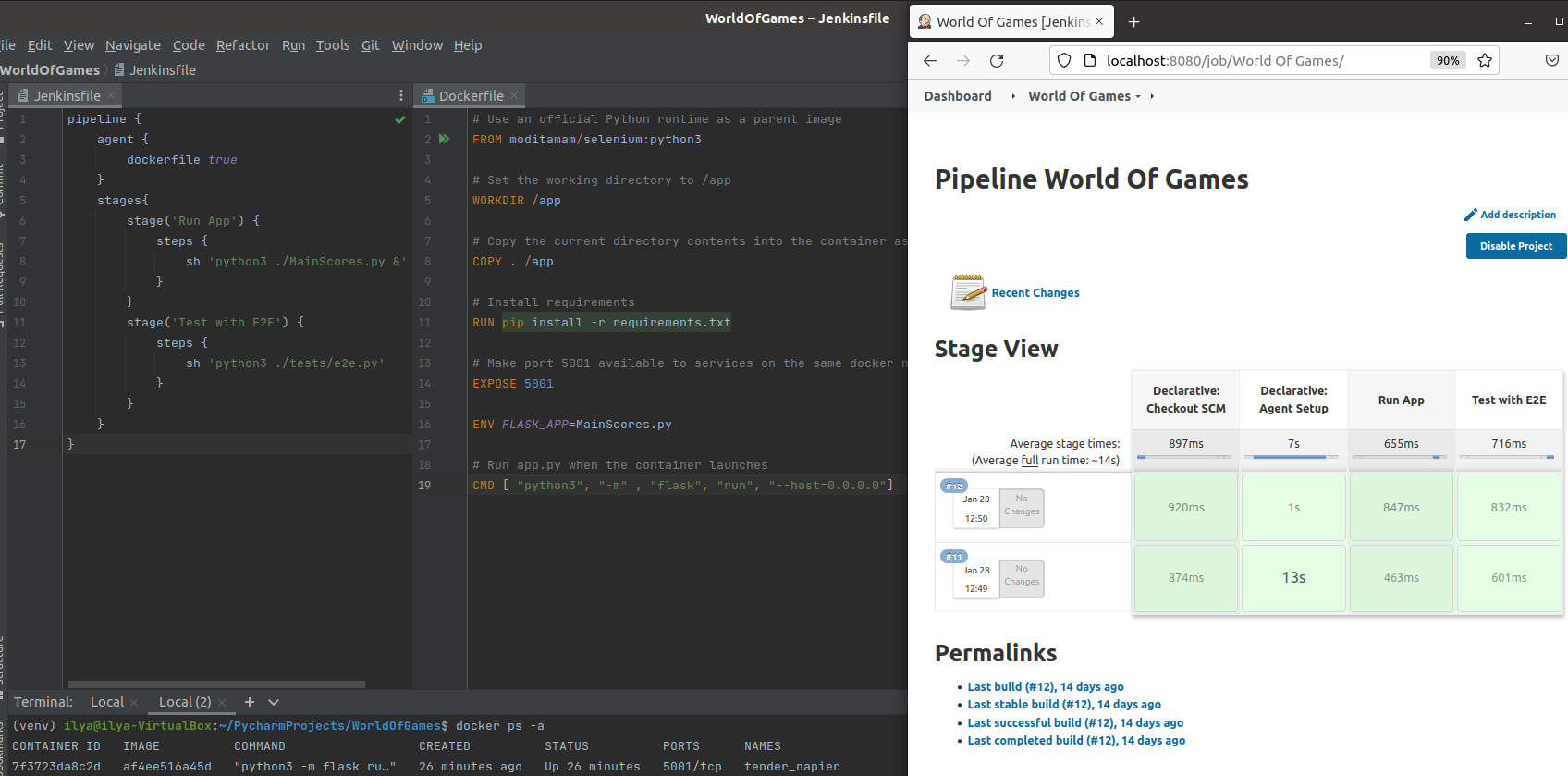Add a new terminal tab

249,702
